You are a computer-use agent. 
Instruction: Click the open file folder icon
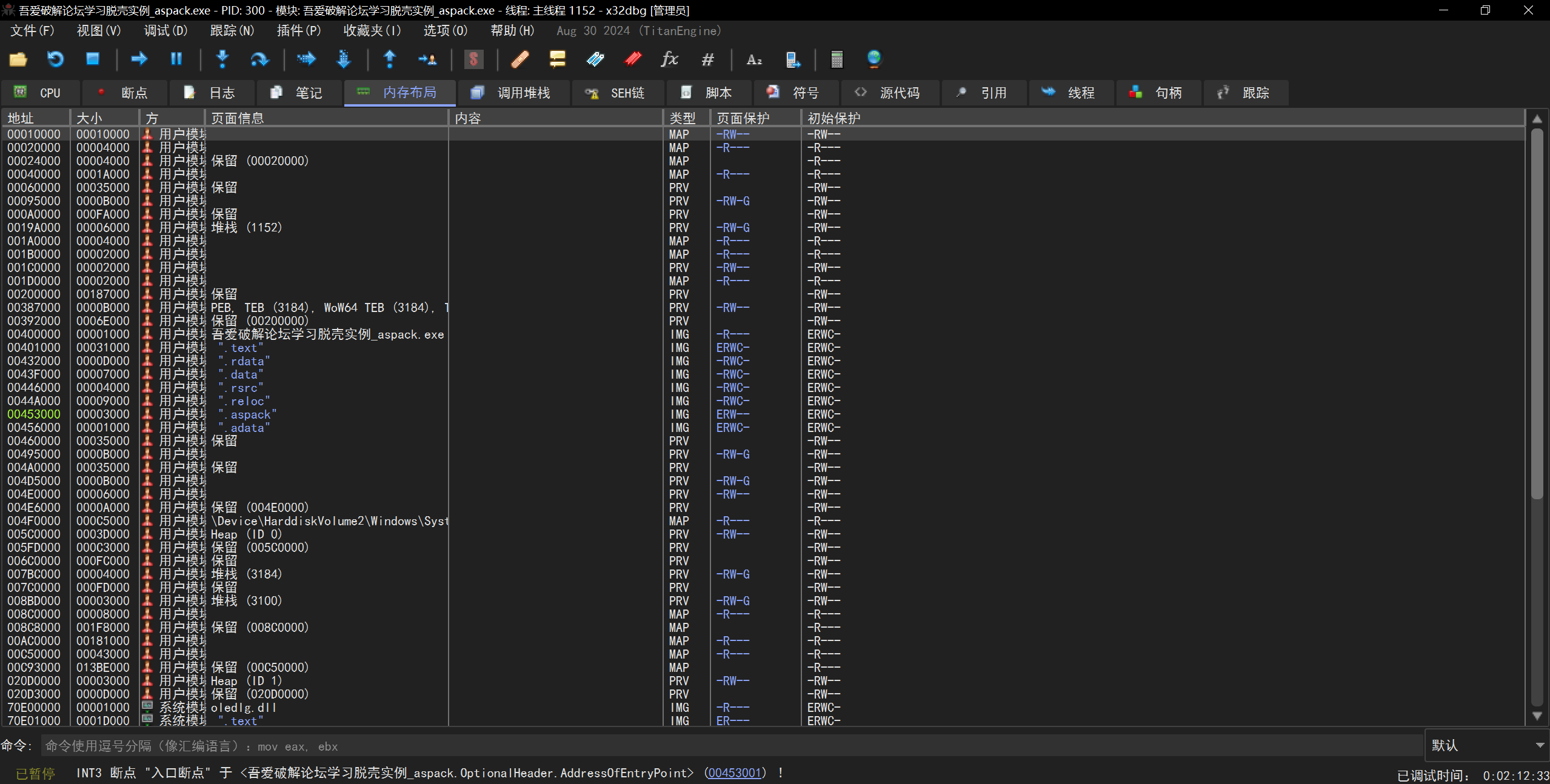pos(18,59)
